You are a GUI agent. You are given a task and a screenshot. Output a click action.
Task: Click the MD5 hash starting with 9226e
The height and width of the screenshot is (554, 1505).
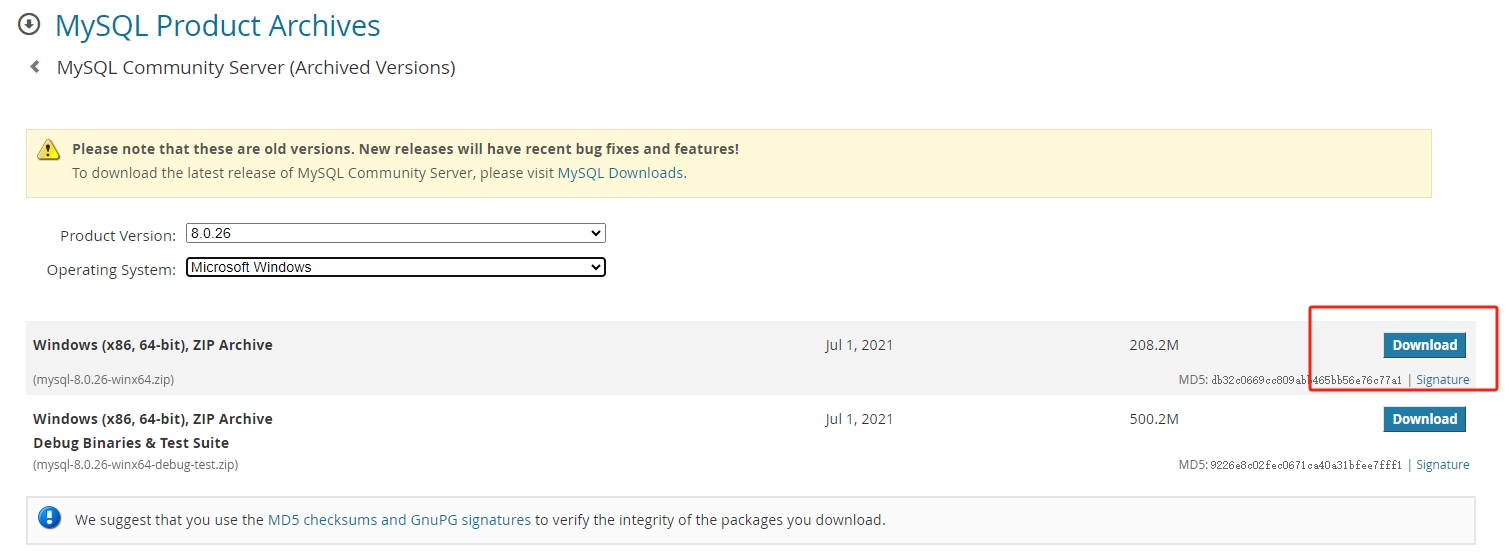[x=1306, y=465]
